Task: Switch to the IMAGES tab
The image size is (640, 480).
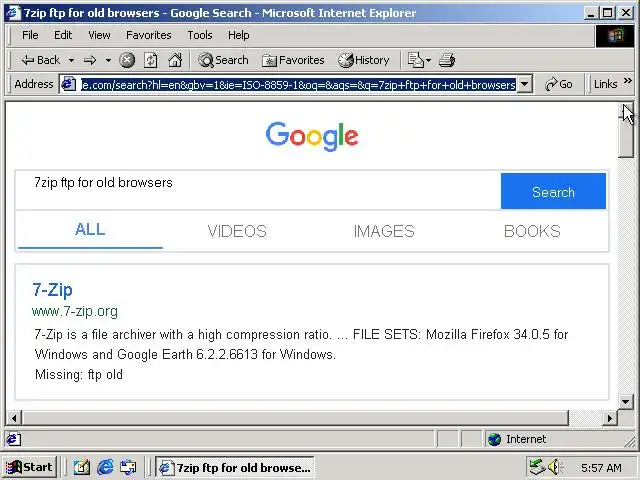Action: [x=384, y=231]
